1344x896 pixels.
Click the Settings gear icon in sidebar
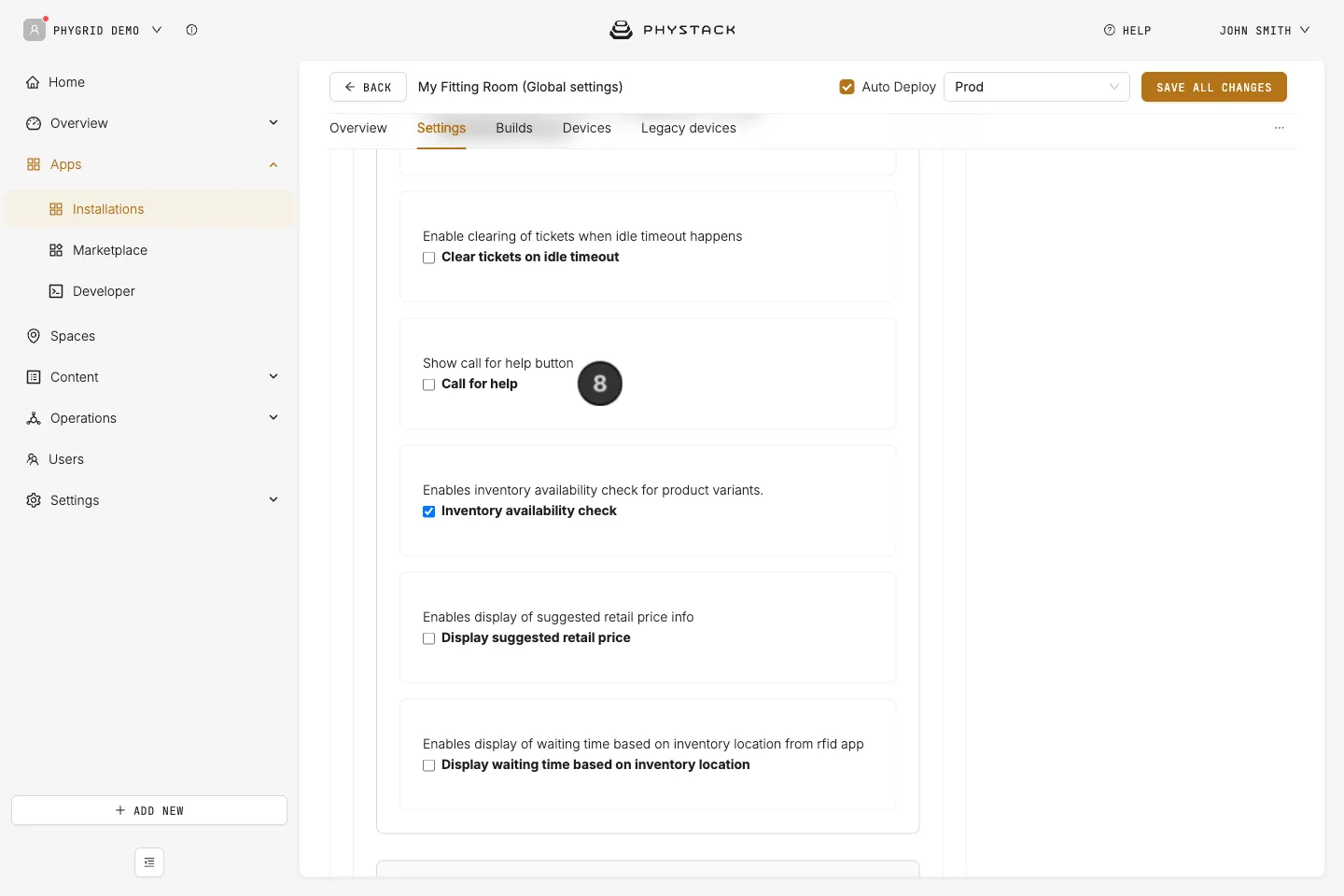point(34,500)
